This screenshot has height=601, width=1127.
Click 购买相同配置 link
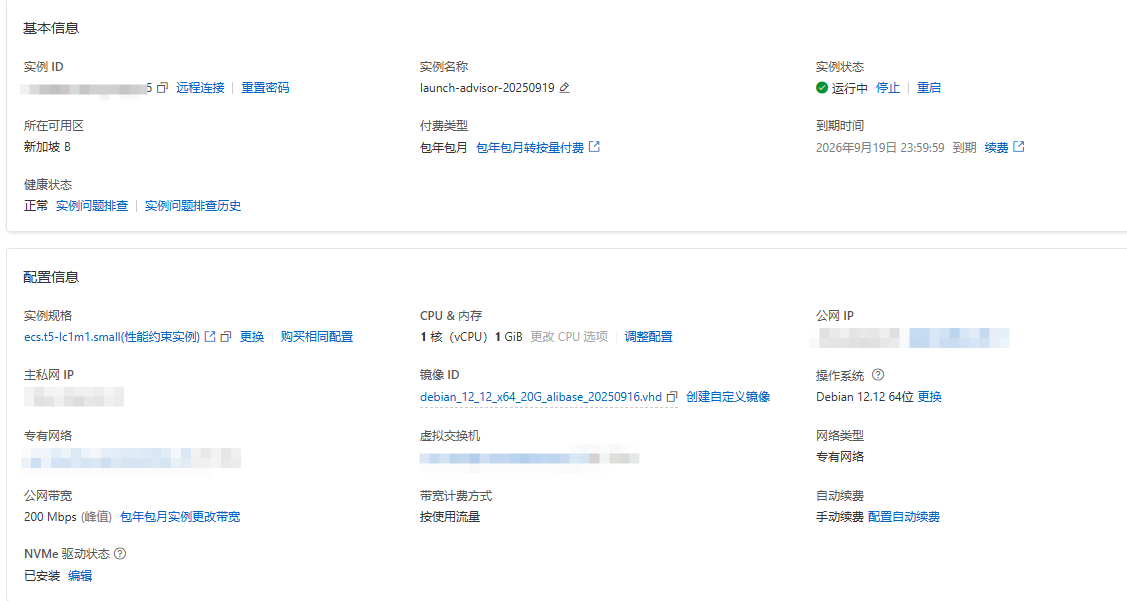pyautogui.click(x=317, y=337)
